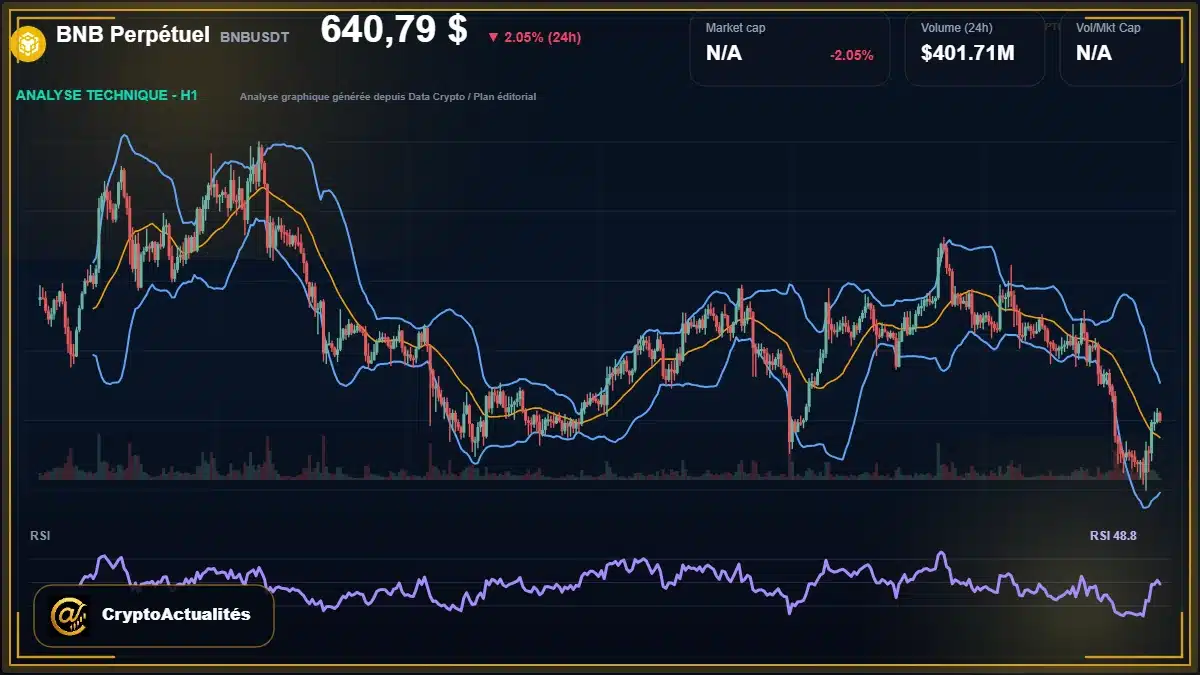The height and width of the screenshot is (675, 1200).
Task: Open the Market cap card
Action: [789, 50]
